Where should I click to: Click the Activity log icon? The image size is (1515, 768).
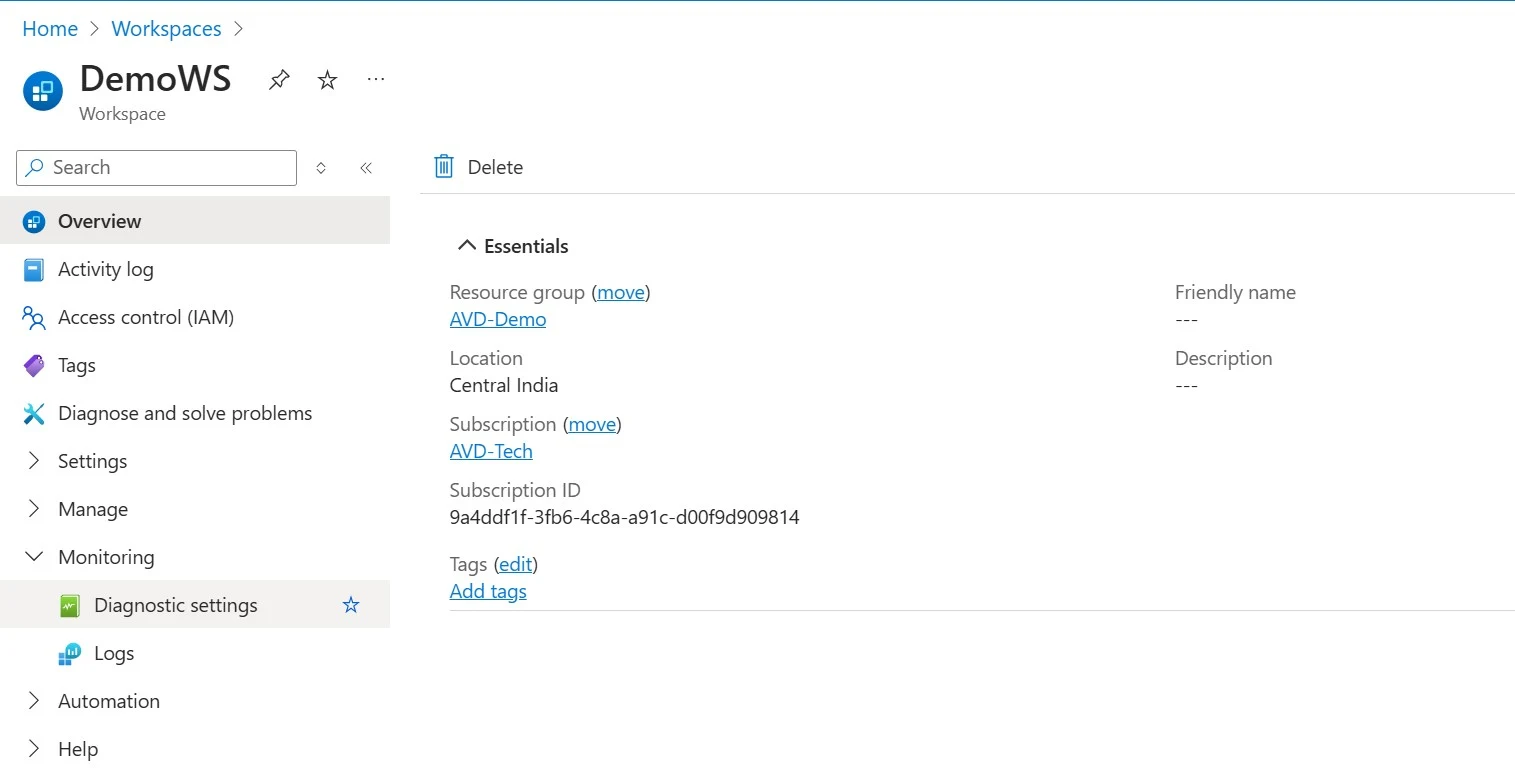tap(34, 269)
